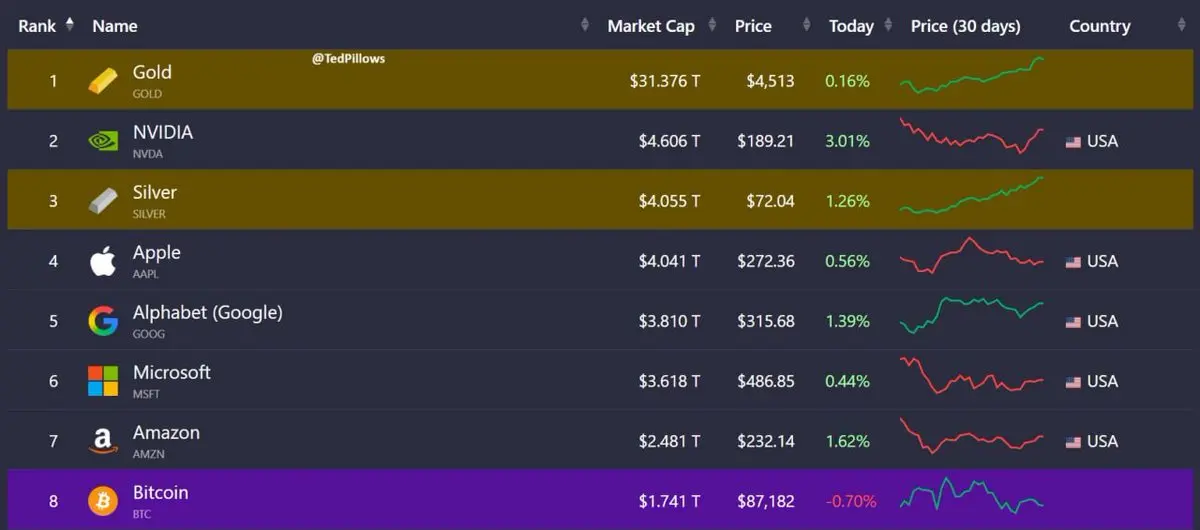Click Bitcoin's 30-day price sparkline
This screenshot has height=530, width=1200.
point(971,497)
